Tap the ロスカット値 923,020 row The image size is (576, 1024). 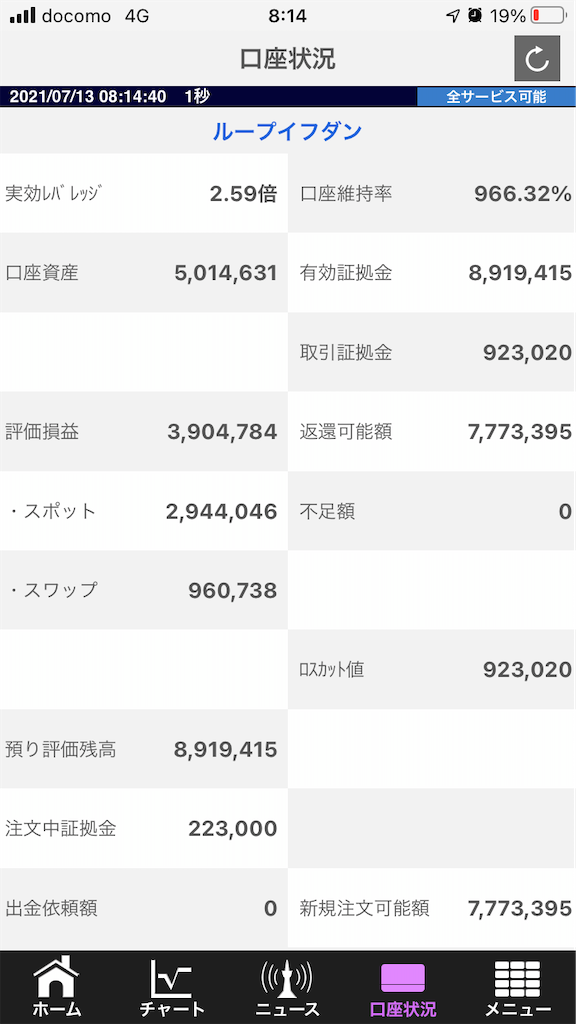(432, 669)
